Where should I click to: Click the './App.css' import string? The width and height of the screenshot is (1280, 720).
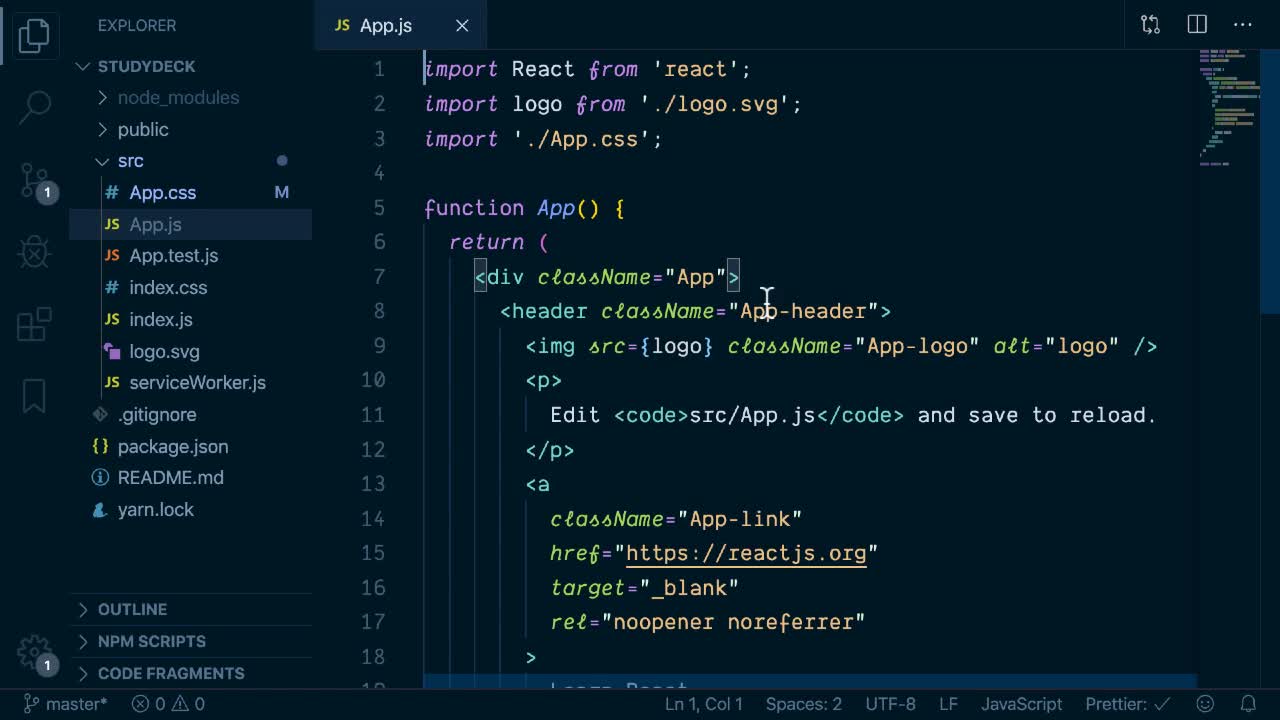pyautogui.click(x=582, y=139)
